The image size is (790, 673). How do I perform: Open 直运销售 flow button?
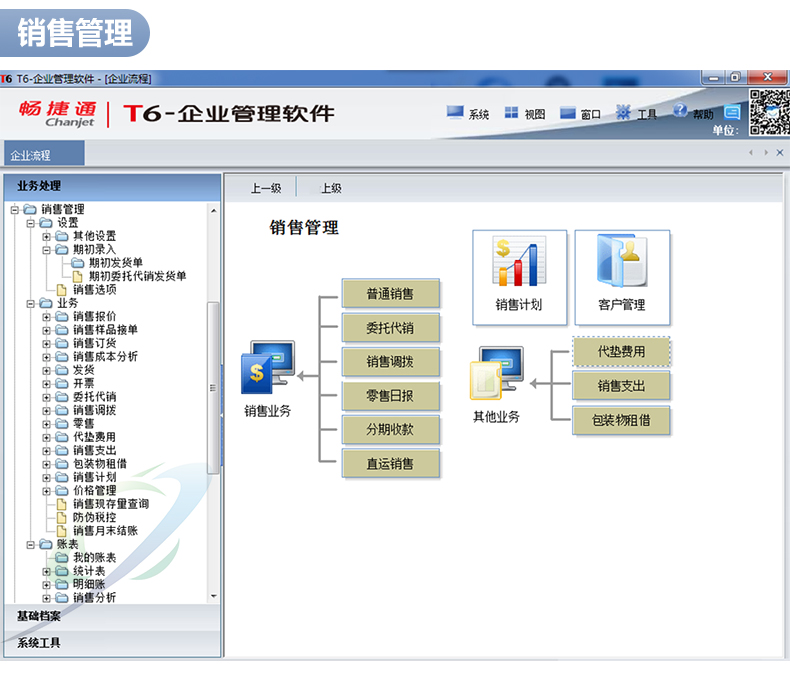[x=390, y=463]
